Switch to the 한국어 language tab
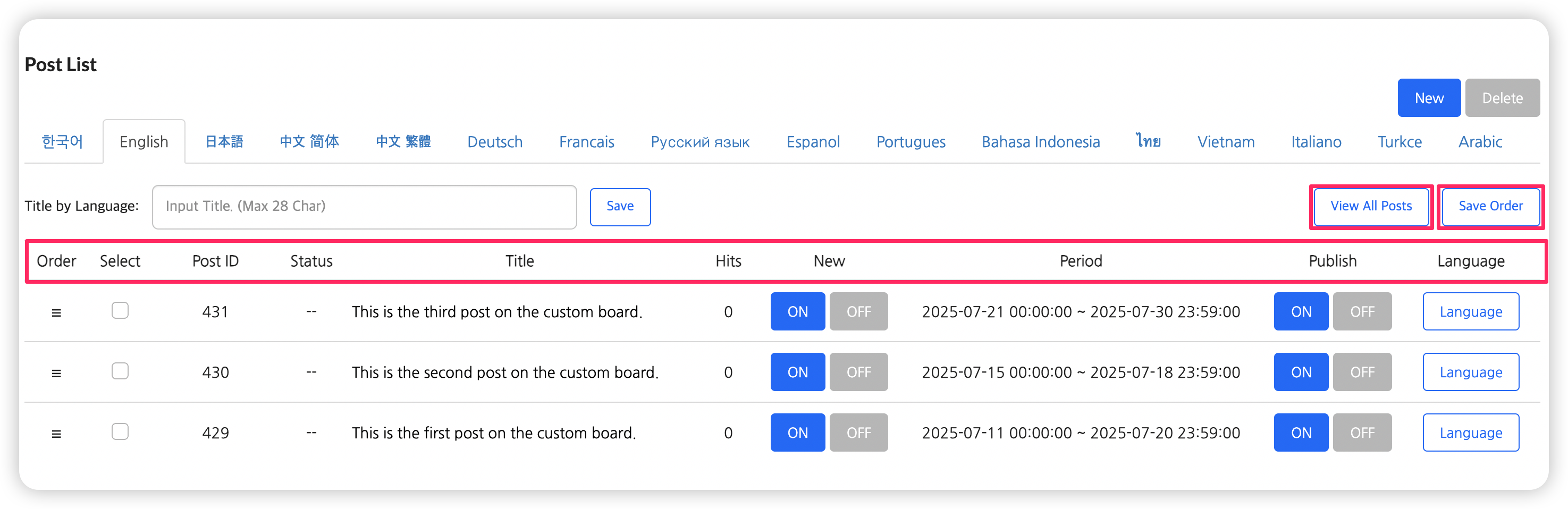1568x509 pixels. tap(62, 142)
